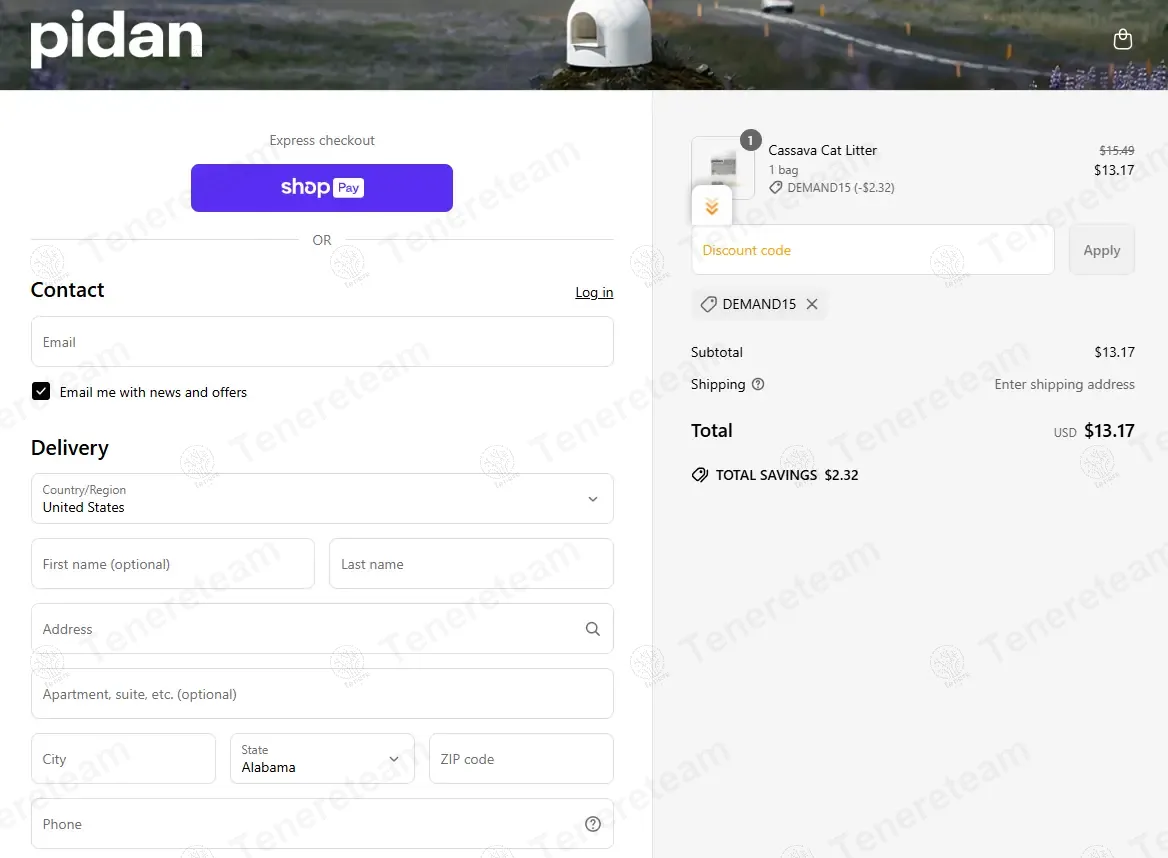
Task: Open the shopping bag cart icon
Action: pos(1122,39)
